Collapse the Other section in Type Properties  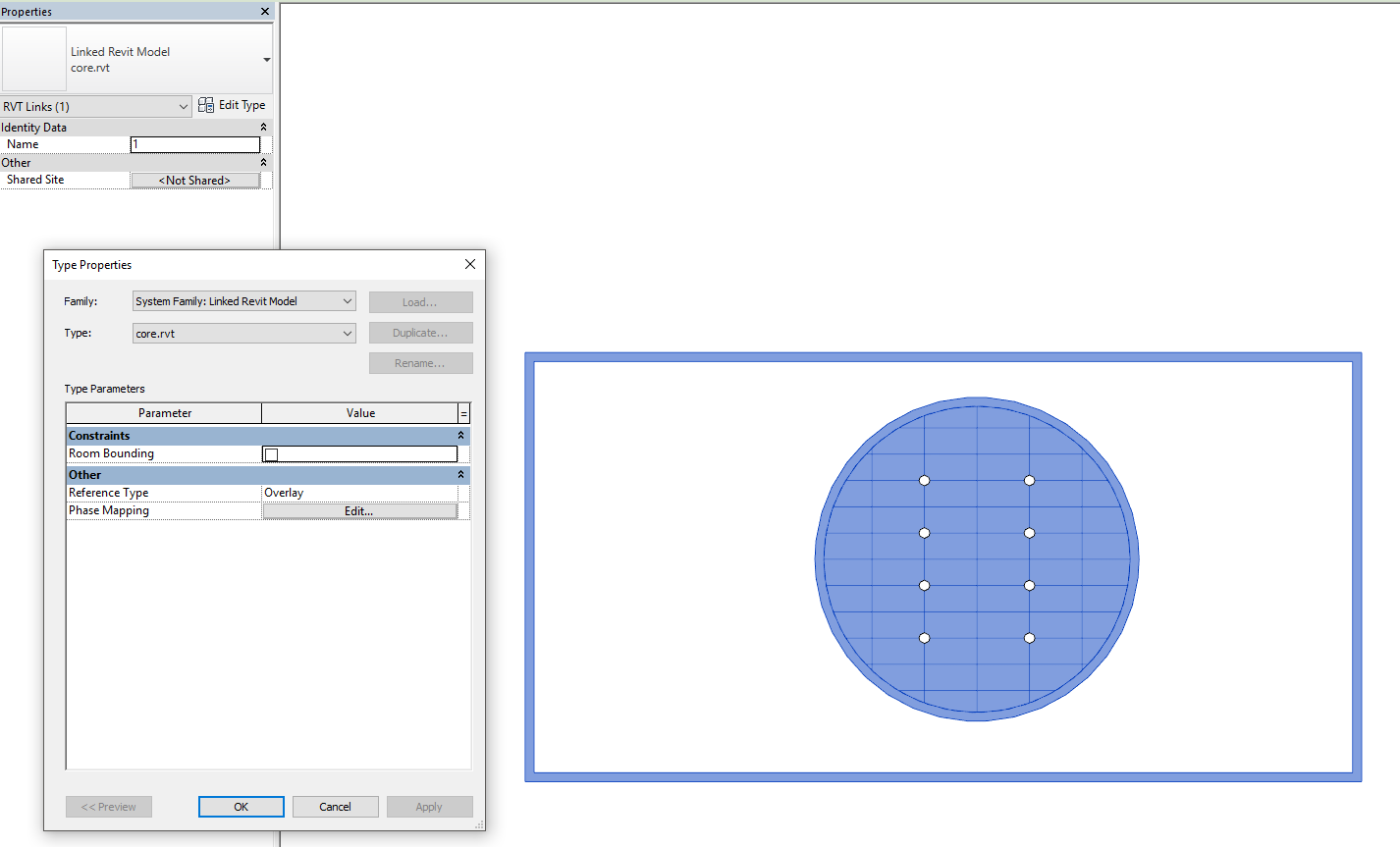460,474
